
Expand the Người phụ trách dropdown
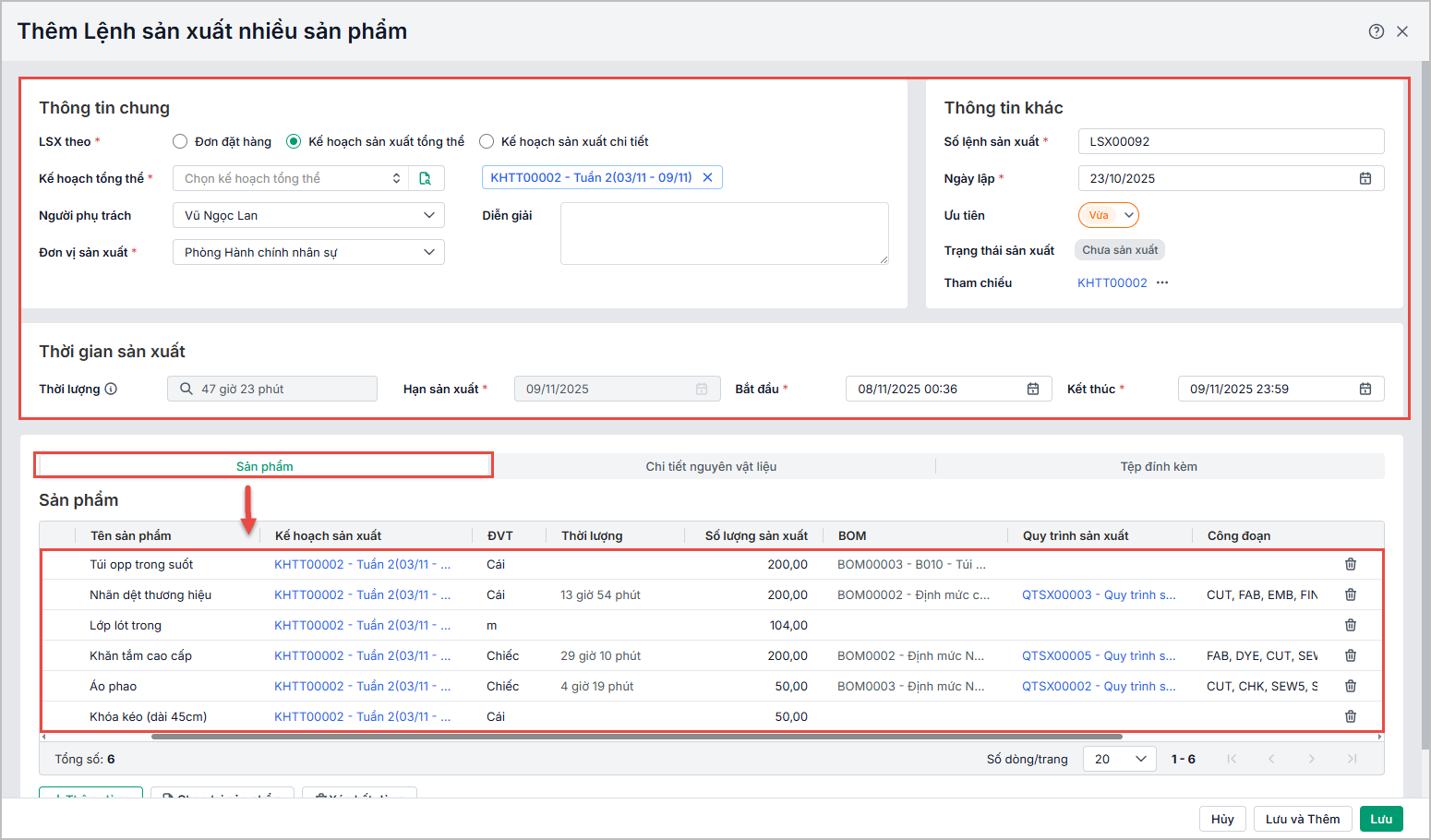coord(308,215)
